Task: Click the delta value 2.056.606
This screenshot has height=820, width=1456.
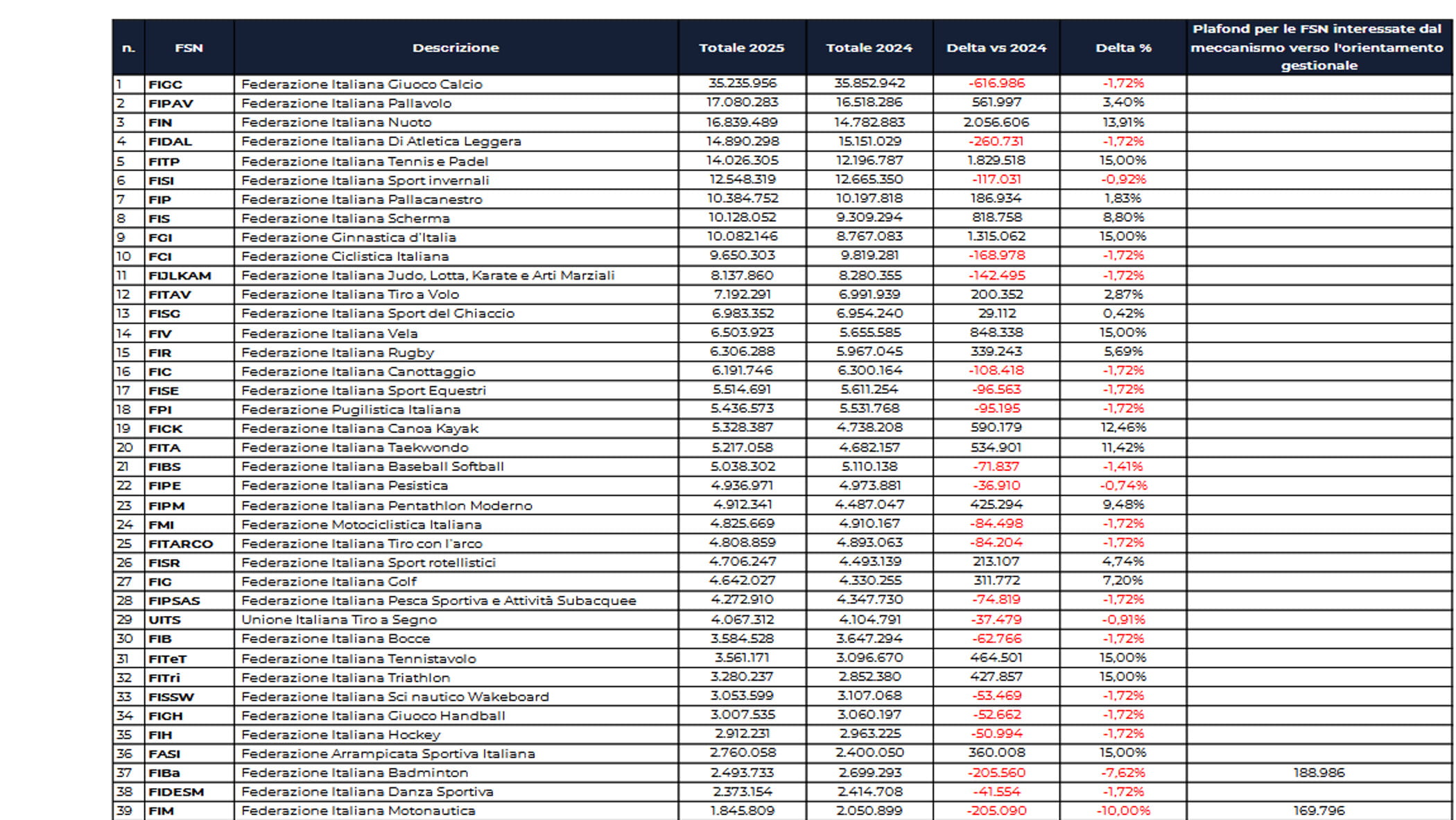Action: (996, 122)
